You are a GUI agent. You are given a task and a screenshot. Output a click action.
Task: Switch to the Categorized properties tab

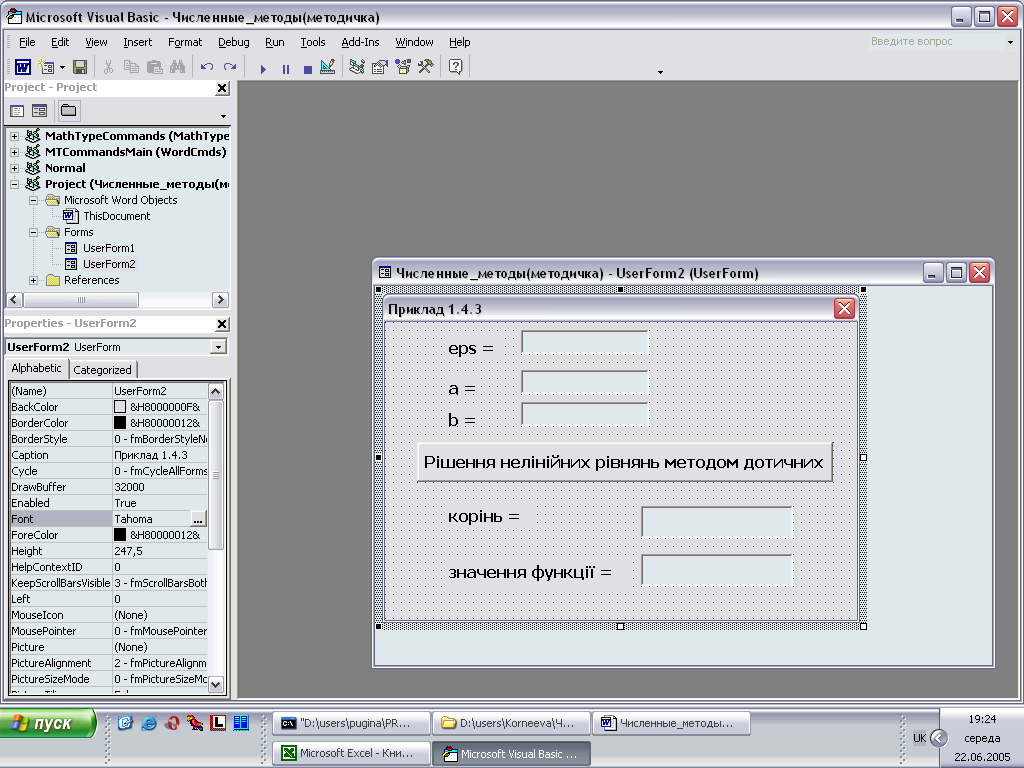(103, 370)
